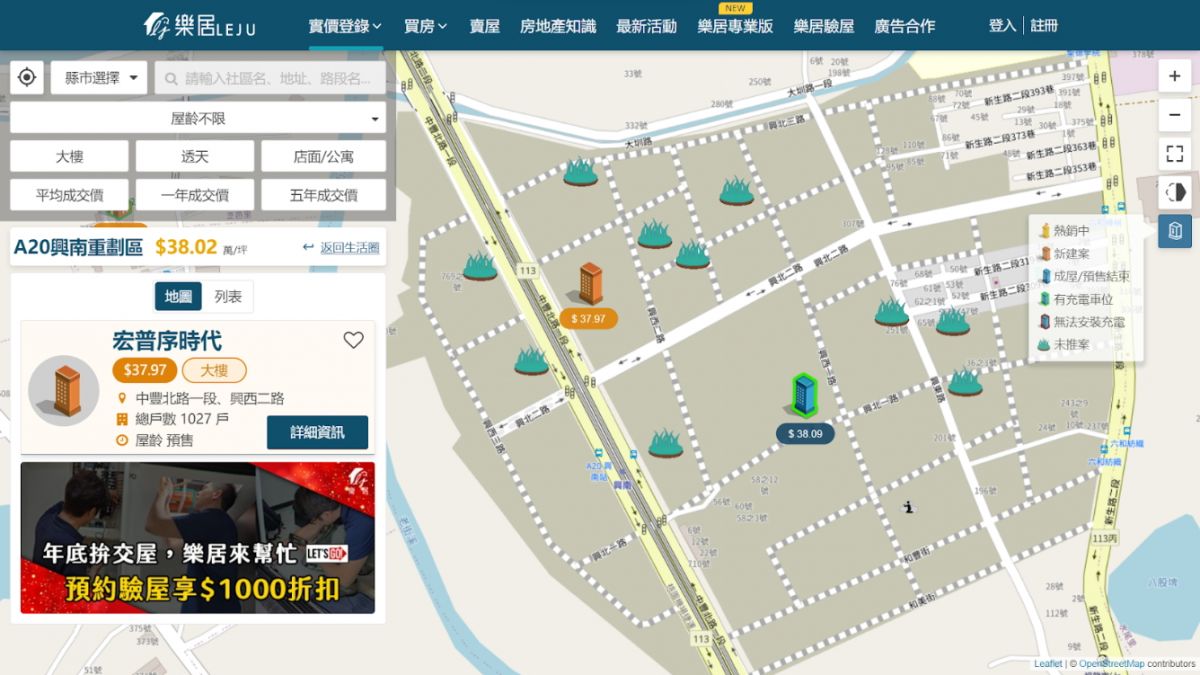Toggle map contrast style button

[x=1175, y=192]
